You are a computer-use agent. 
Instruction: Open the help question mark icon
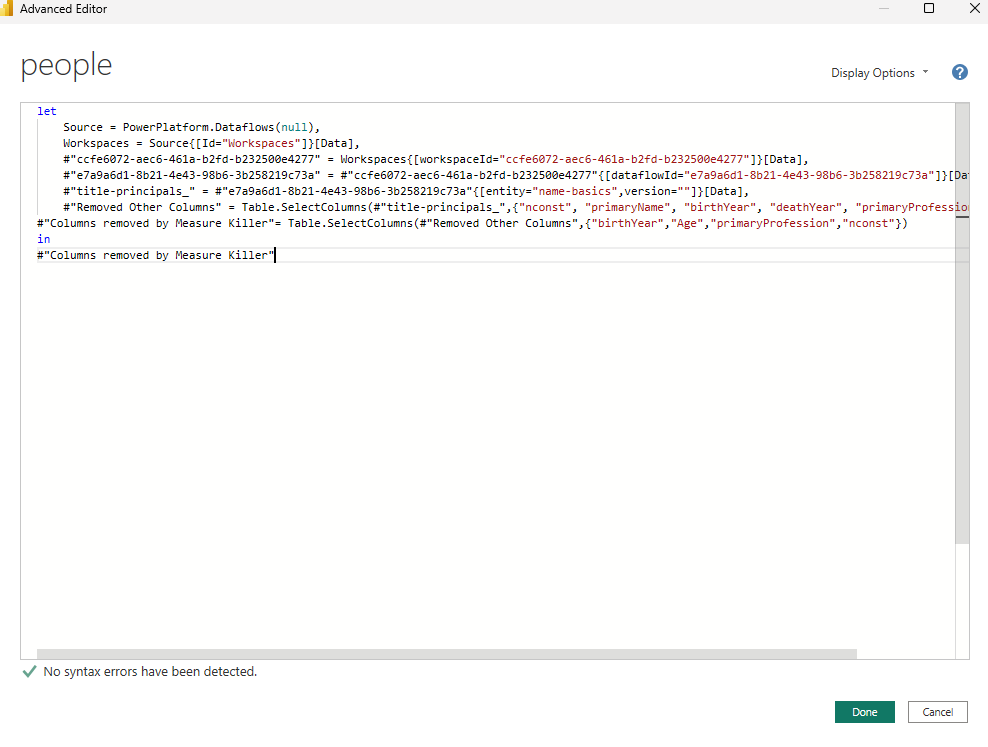tap(959, 72)
